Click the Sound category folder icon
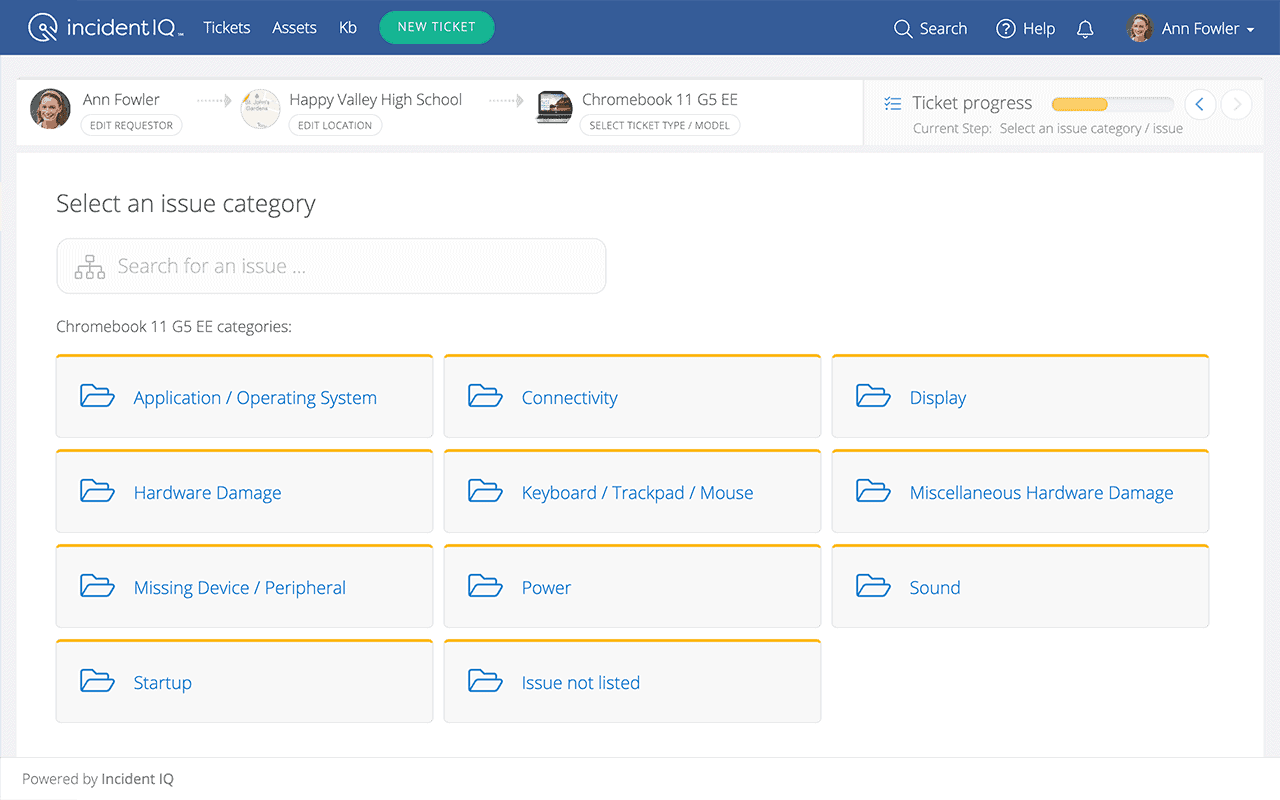The width and height of the screenshot is (1280, 800). tap(873, 586)
